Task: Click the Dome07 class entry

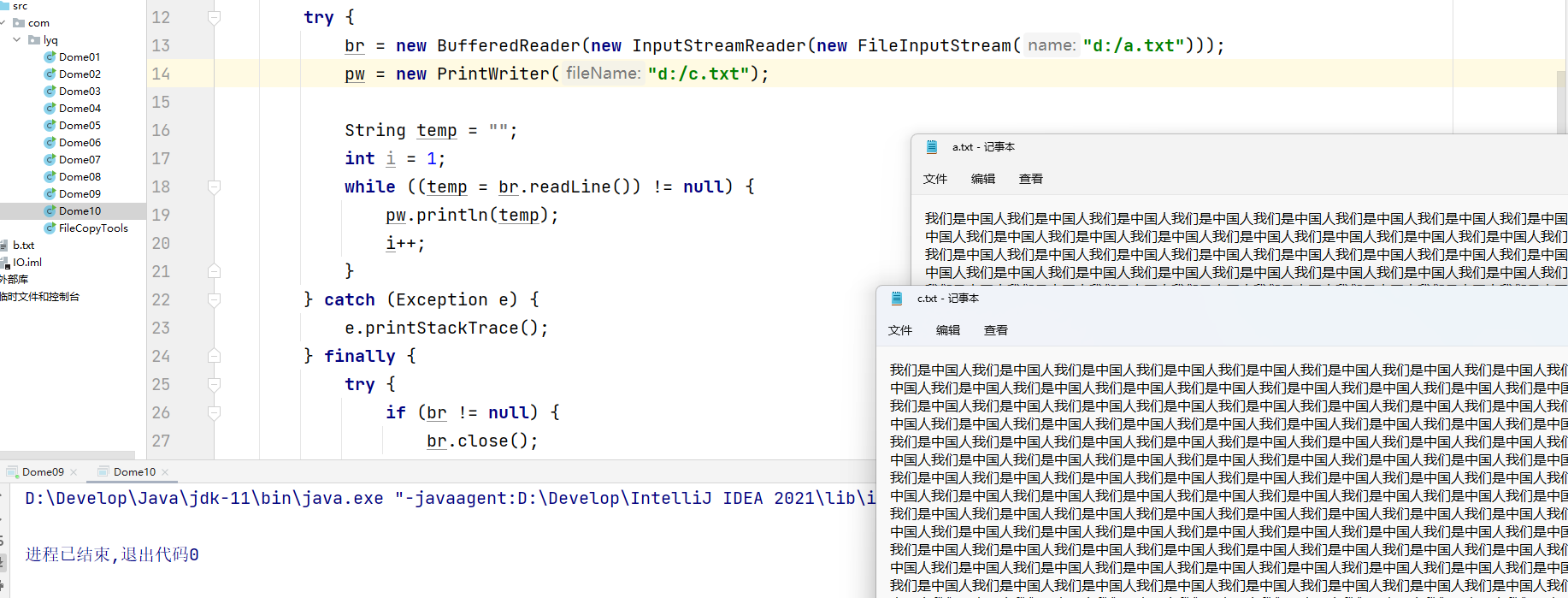Action: click(80, 160)
